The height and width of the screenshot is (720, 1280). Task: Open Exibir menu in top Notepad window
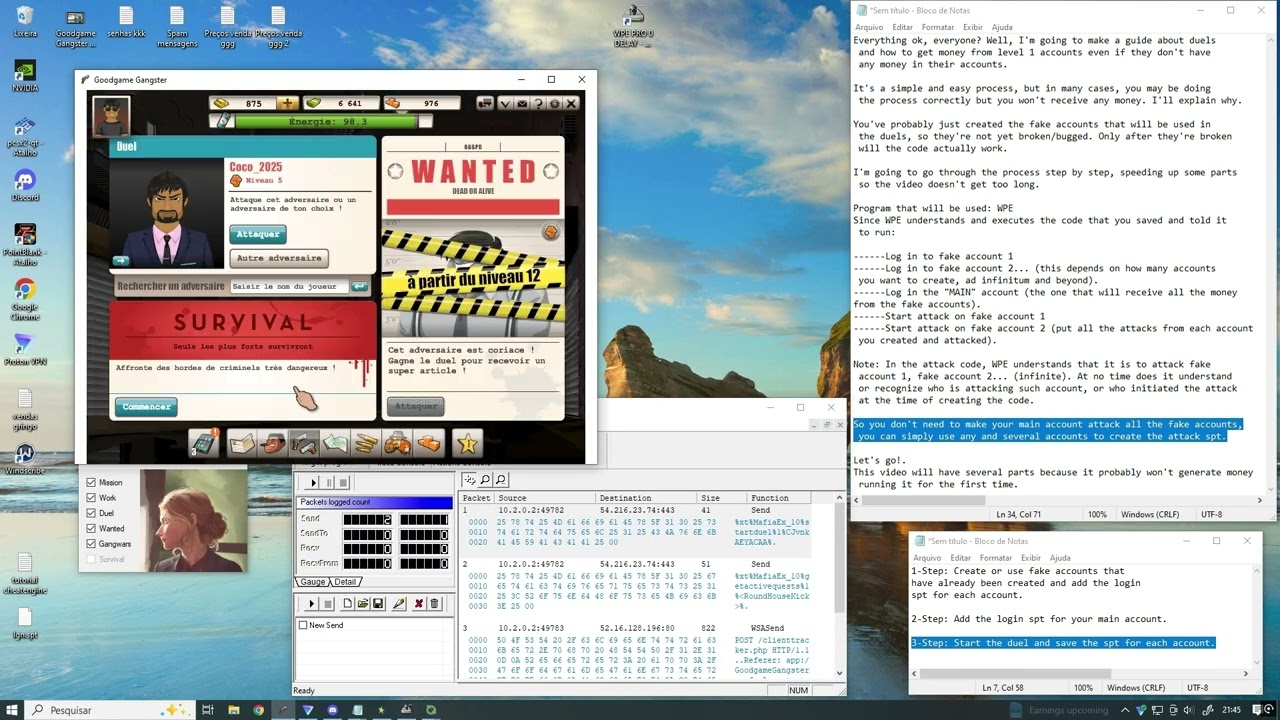click(972, 27)
